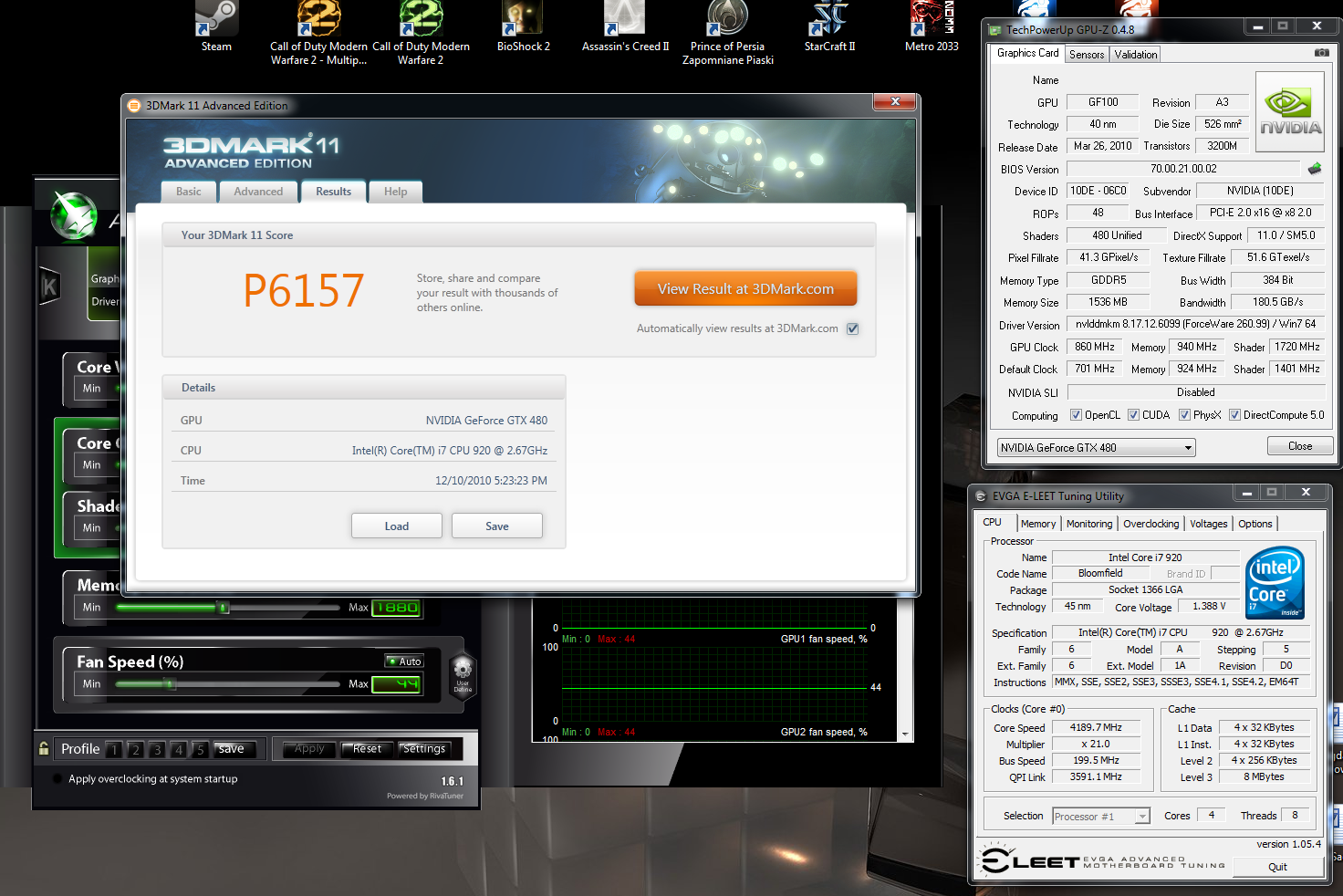Image resolution: width=1343 pixels, height=896 pixels.
Task: Open BioShock 2 desktop icon
Action: [523, 27]
